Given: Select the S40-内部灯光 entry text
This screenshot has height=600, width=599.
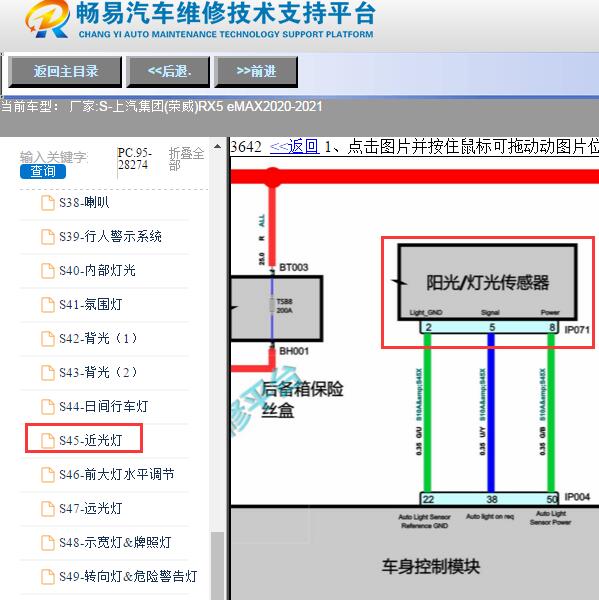Looking at the screenshot, I should [97, 271].
